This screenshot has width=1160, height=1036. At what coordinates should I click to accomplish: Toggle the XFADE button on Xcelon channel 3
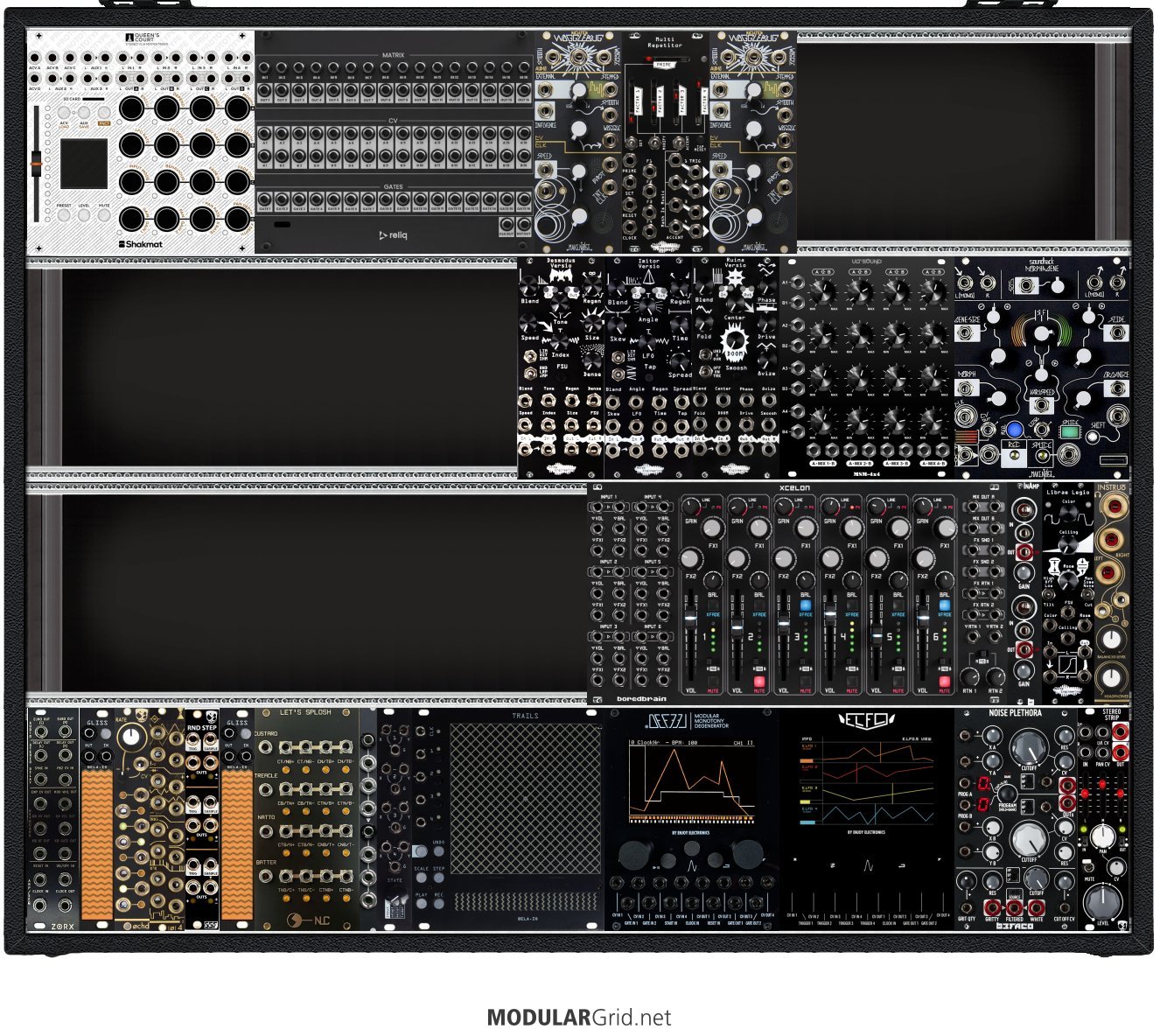coord(805,605)
